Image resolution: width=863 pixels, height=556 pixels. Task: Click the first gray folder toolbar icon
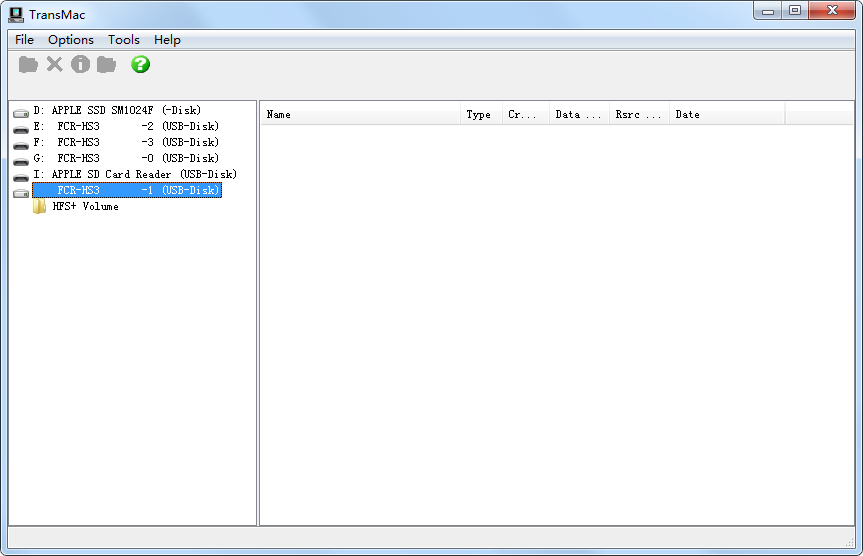pyautogui.click(x=28, y=64)
